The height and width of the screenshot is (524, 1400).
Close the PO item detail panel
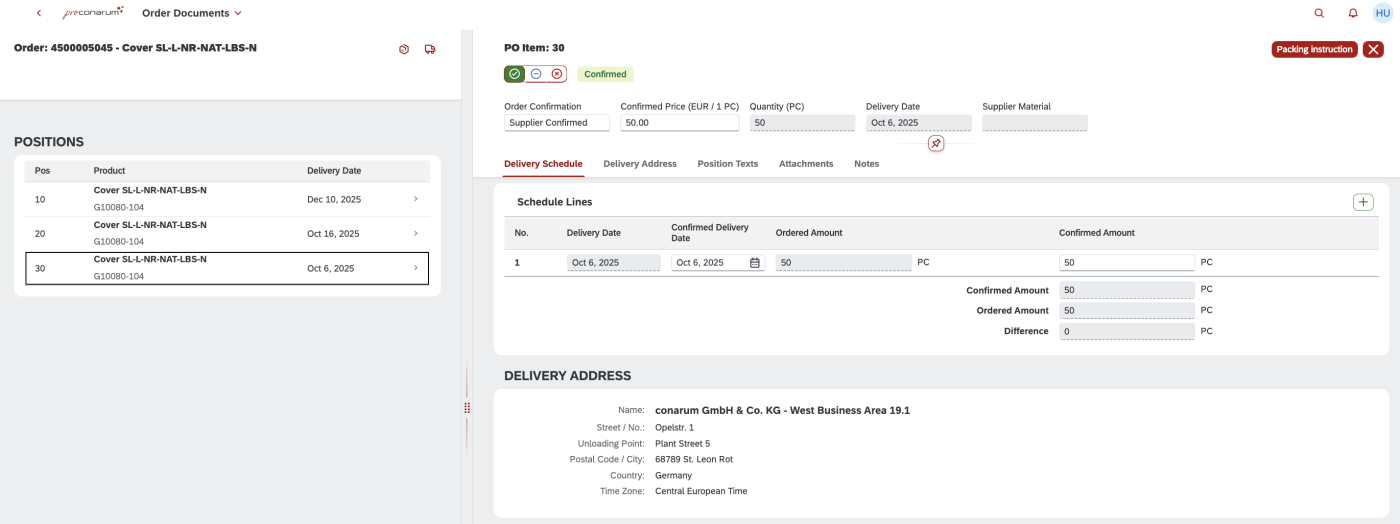coord(1373,49)
